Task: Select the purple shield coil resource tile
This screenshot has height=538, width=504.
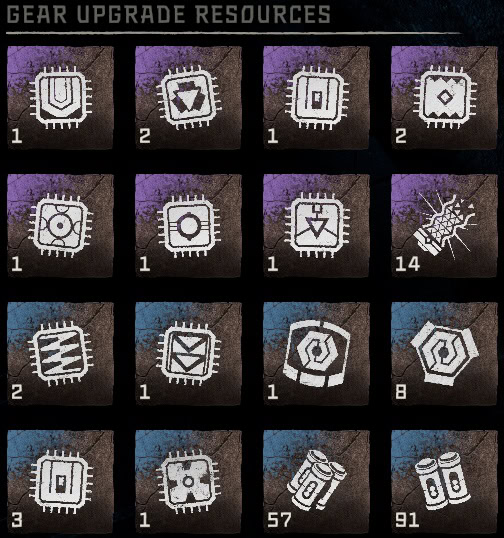Action: 60,98
